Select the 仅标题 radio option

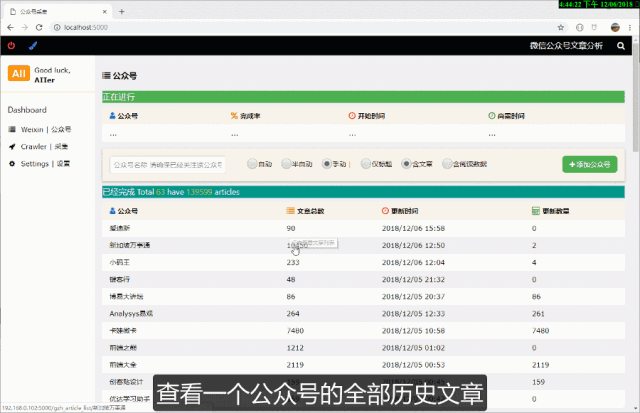coord(366,164)
